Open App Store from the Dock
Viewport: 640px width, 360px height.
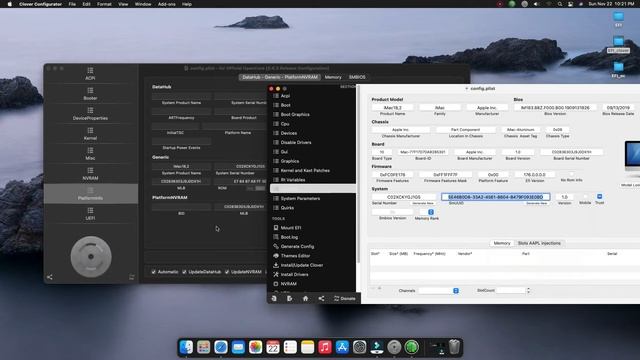pyautogui.click(x=342, y=347)
